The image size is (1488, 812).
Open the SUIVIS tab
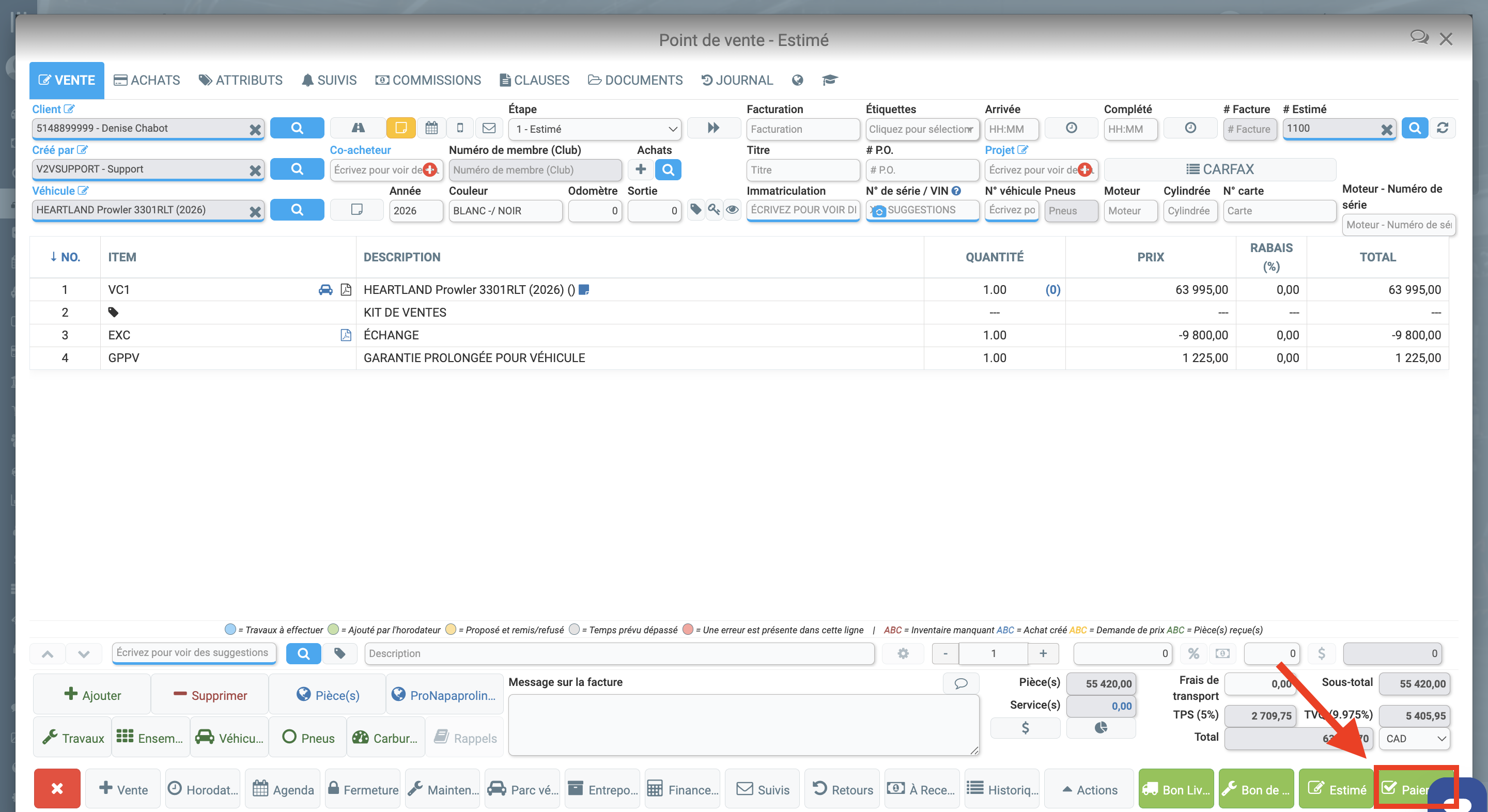(x=329, y=80)
